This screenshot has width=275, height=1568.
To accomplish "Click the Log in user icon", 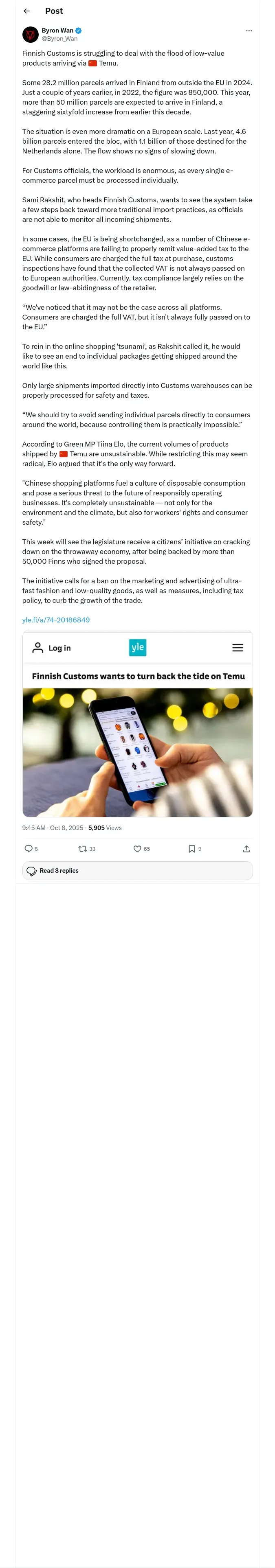I will 38,648.
